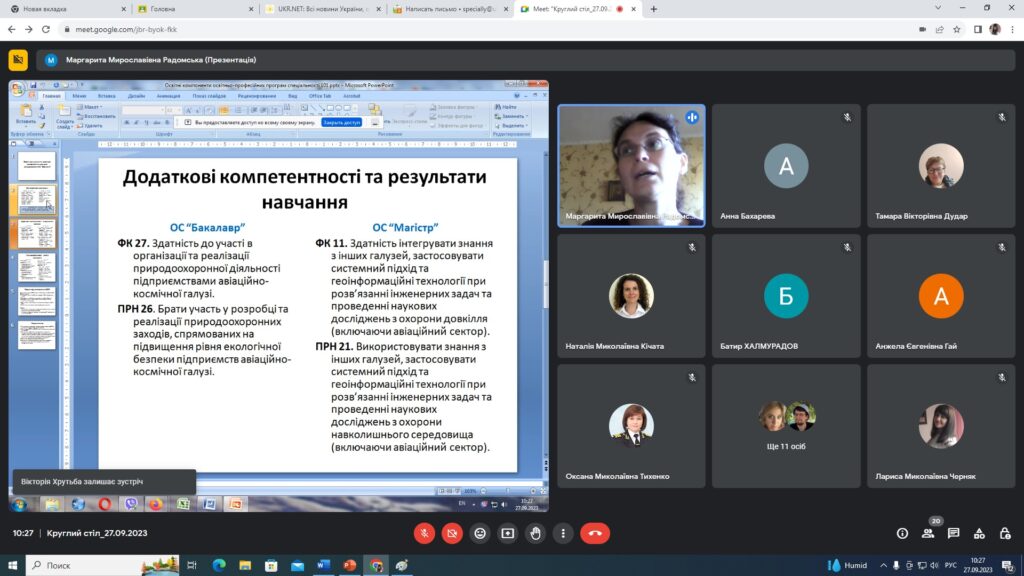Toggle the microphone button in Meet
The width and height of the screenshot is (1024, 576).
[x=424, y=533]
